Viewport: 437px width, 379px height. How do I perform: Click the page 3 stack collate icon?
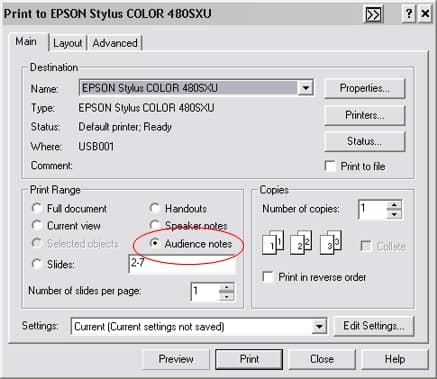point(331,242)
